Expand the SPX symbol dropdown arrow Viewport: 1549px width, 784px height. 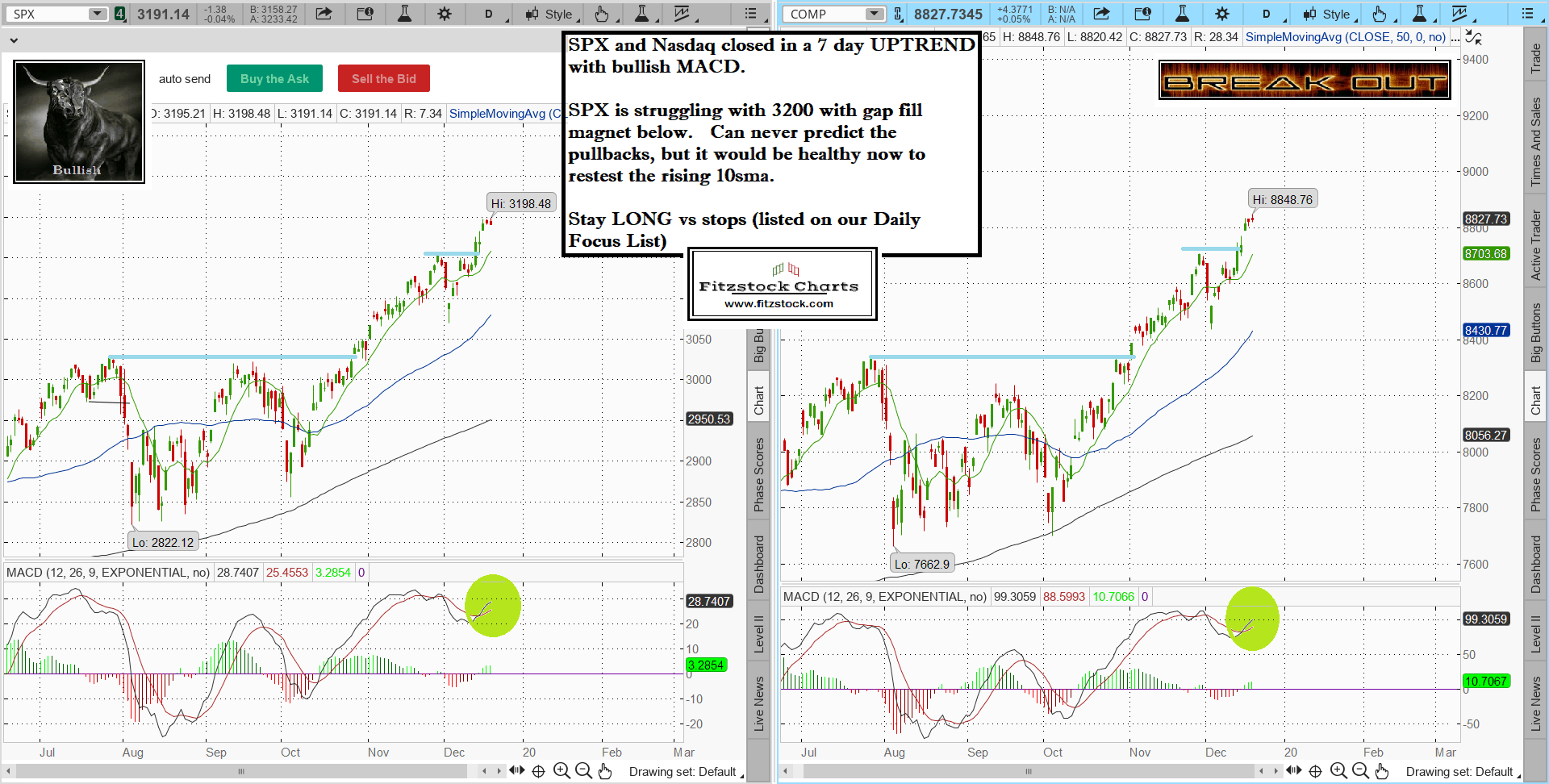pyautogui.click(x=97, y=14)
